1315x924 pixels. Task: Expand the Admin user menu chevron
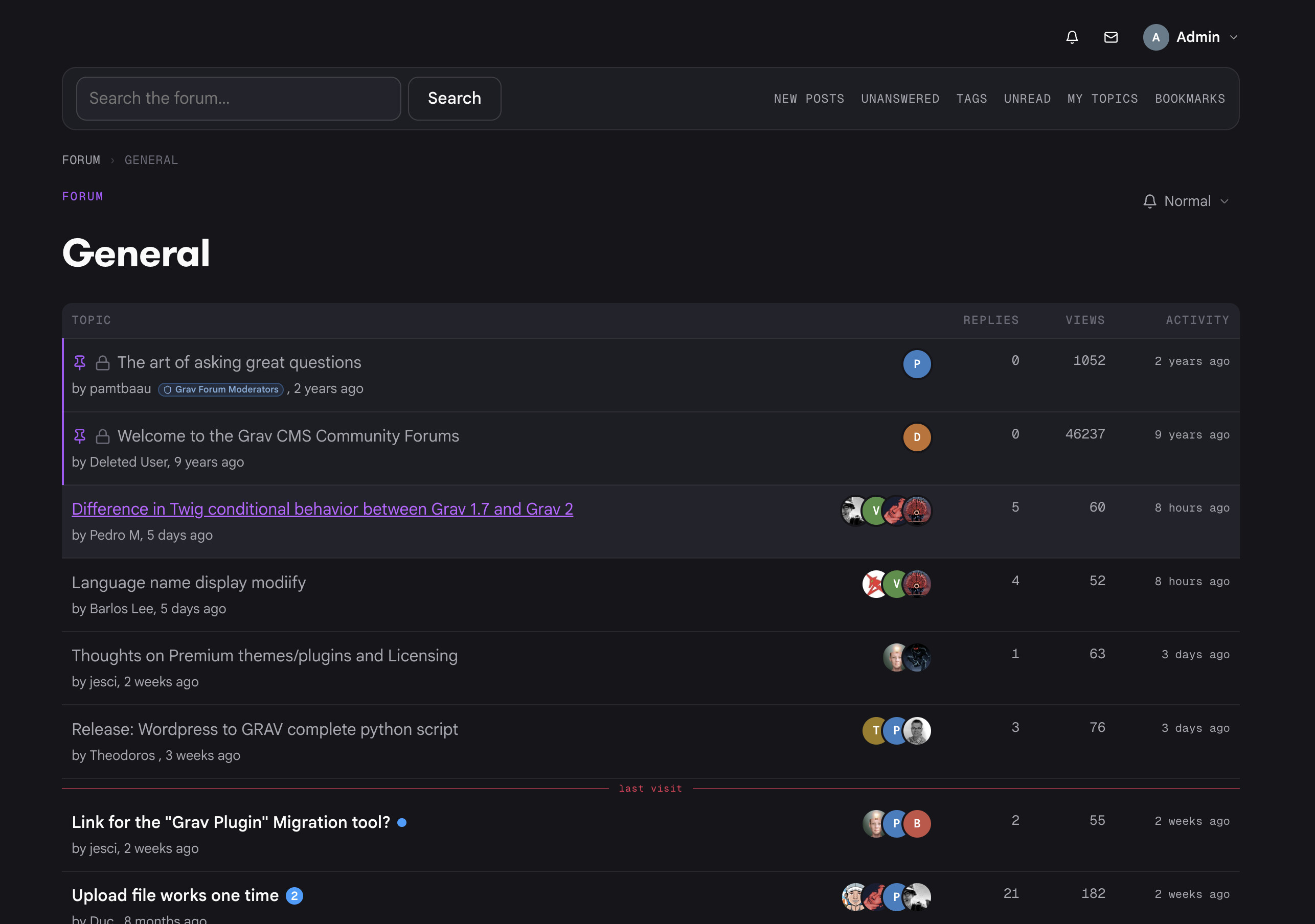(x=1234, y=37)
